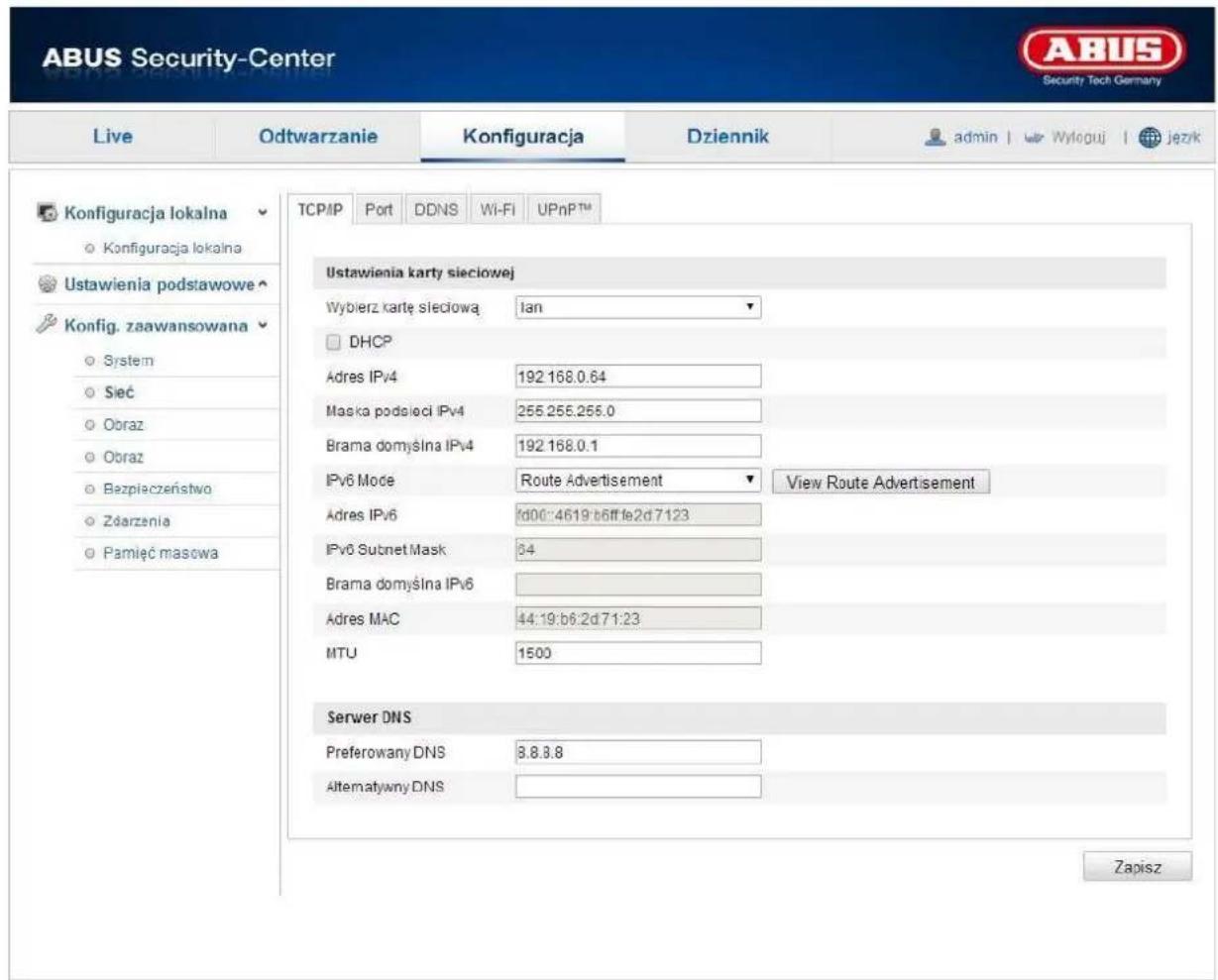
Task: Click the Alternatywny DNS field
Action: [638, 787]
